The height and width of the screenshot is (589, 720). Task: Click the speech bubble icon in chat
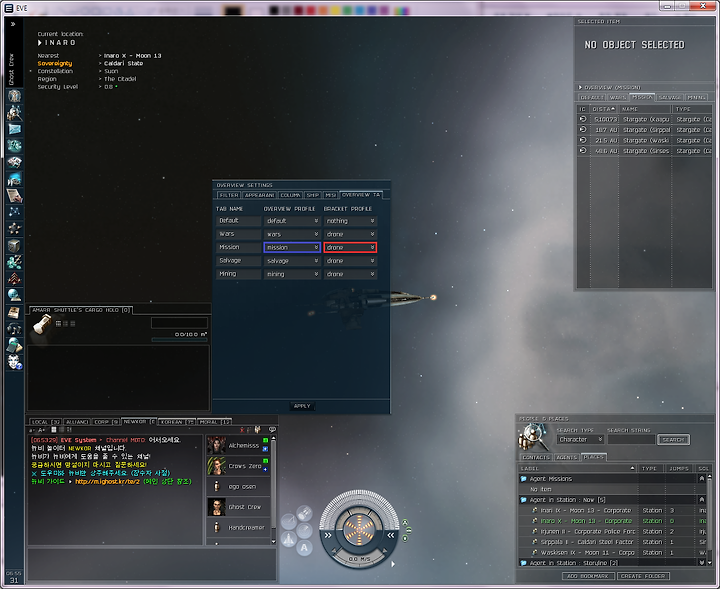pyautogui.click(x=272, y=430)
